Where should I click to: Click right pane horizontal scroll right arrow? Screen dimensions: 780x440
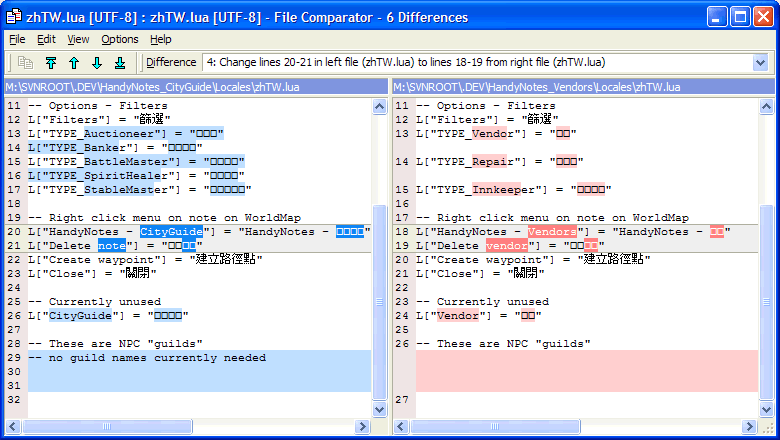(x=749, y=426)
